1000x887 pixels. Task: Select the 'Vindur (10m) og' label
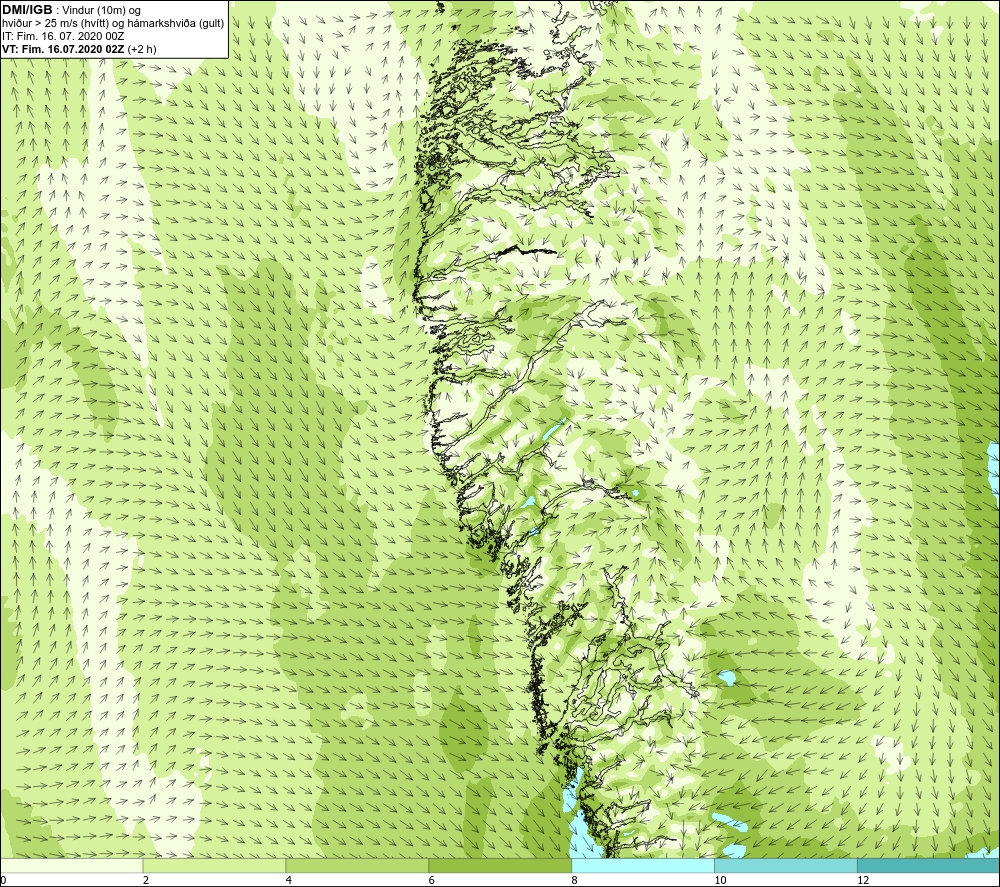tap(101, 10)
